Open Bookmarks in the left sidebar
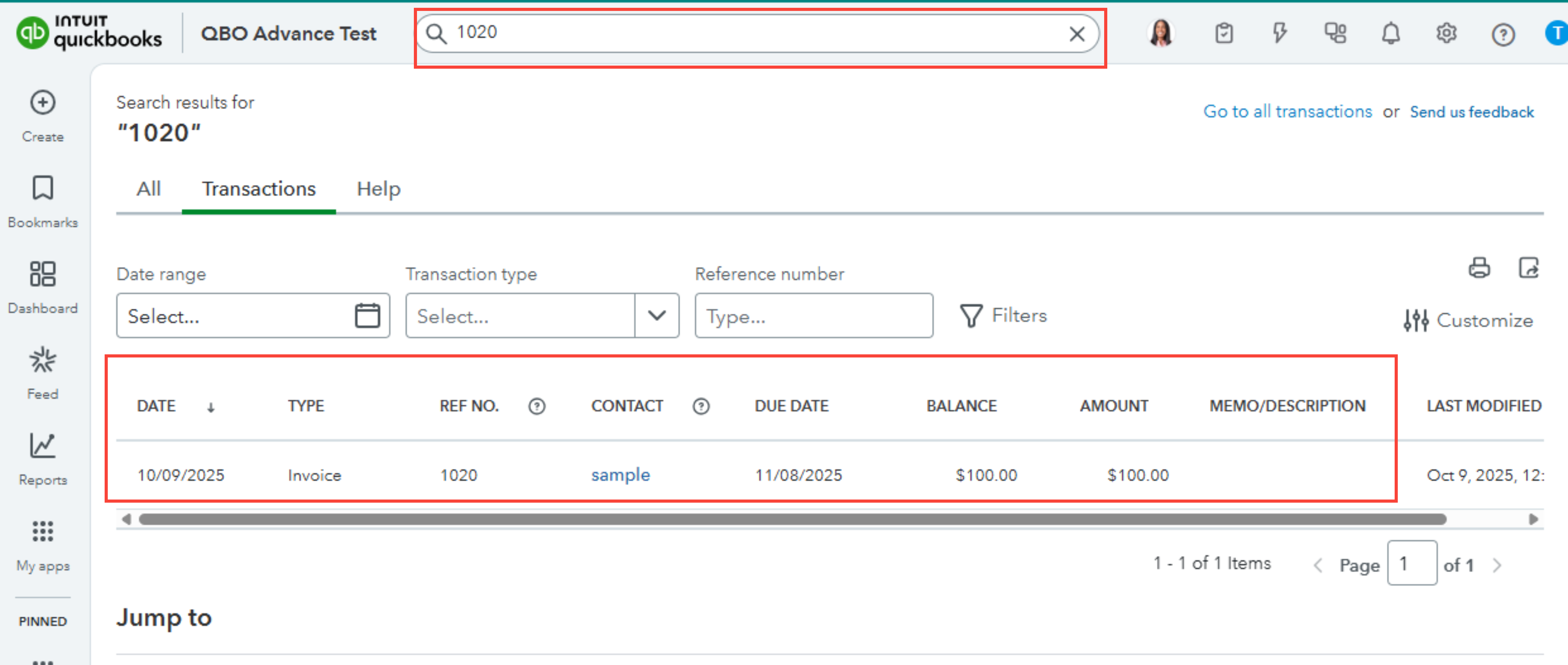Viewport: 1568px width, 665px height. 43,188
